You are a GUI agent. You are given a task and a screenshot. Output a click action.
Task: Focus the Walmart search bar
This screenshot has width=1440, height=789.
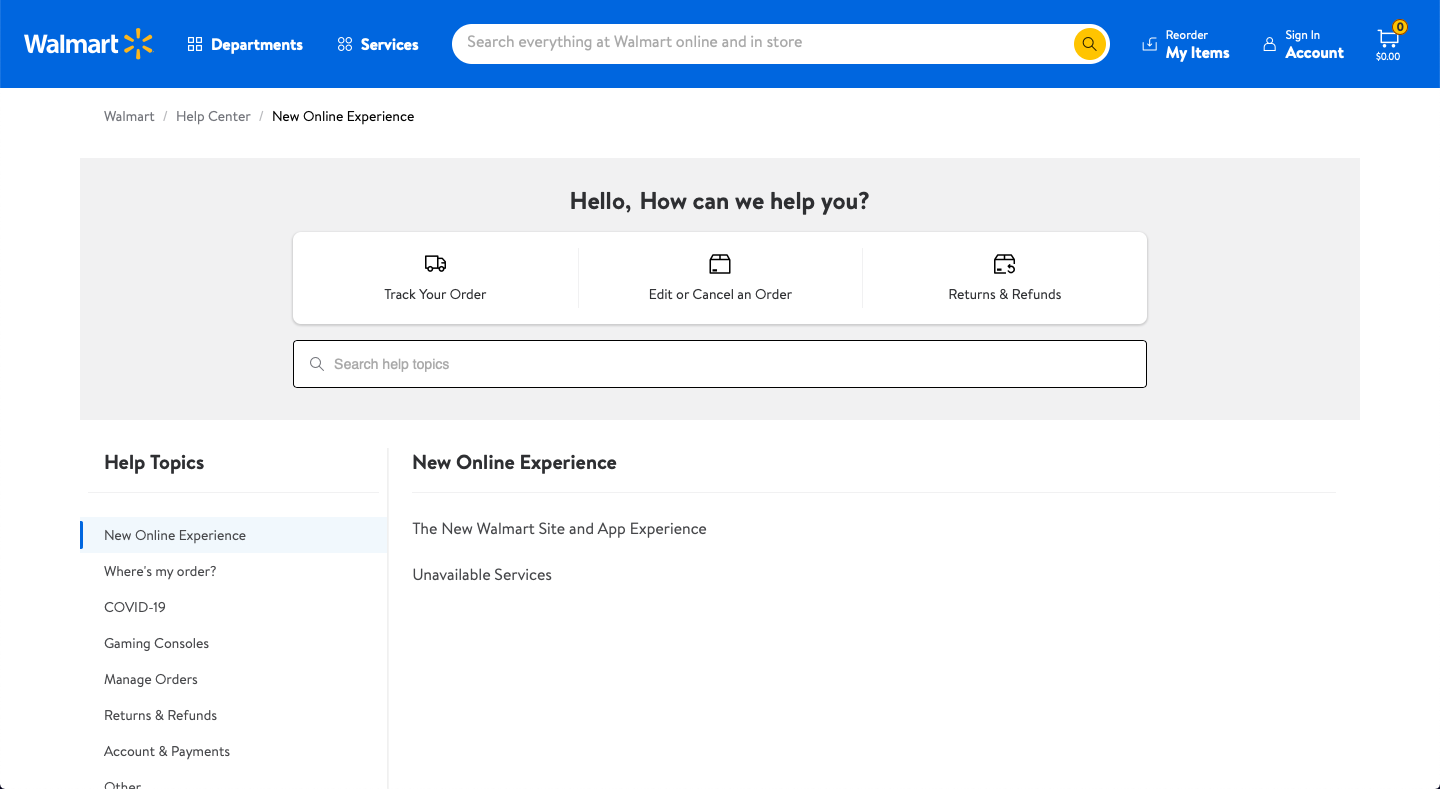(781, 44)
